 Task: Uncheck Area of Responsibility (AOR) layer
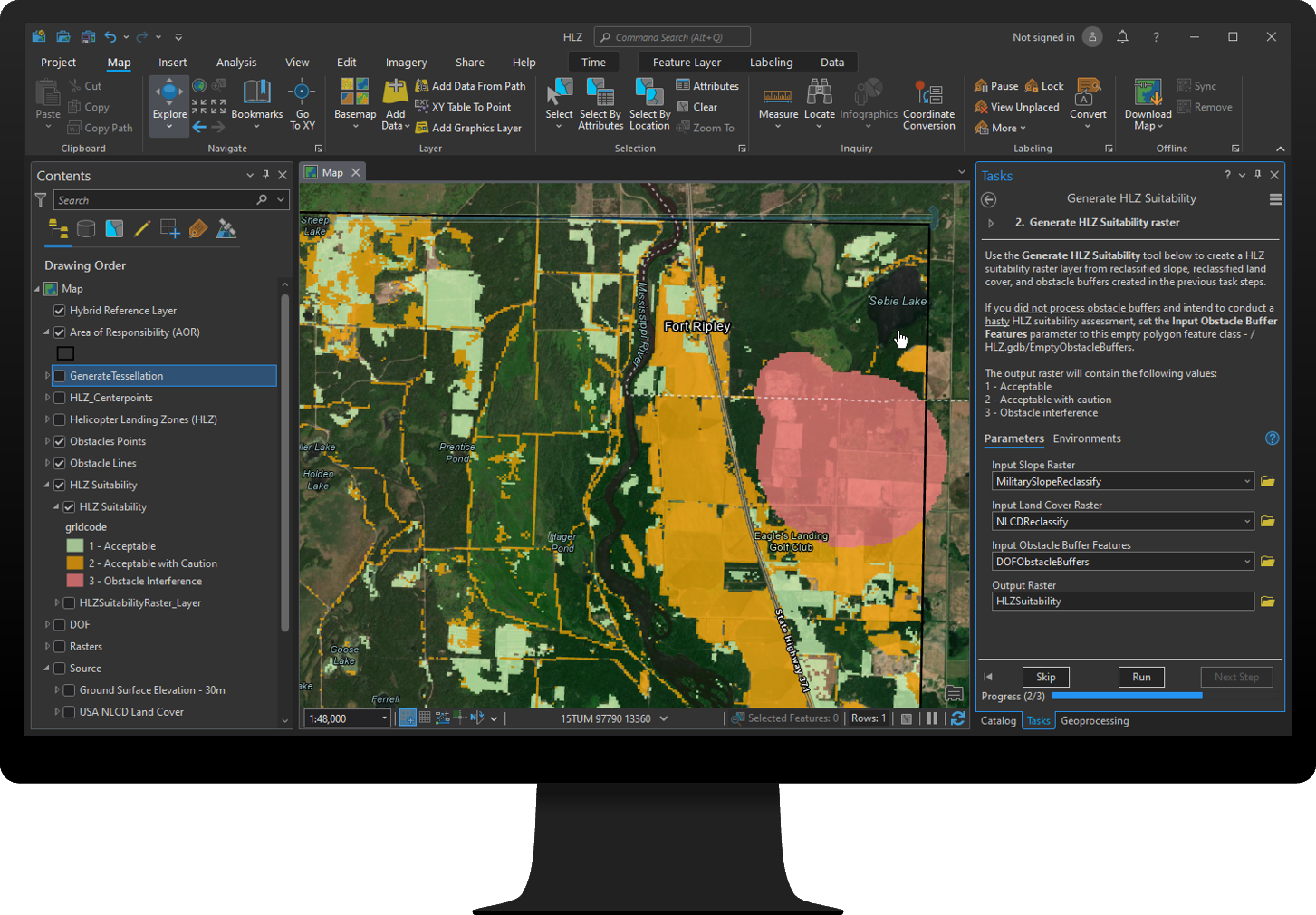tap(60, 332)
